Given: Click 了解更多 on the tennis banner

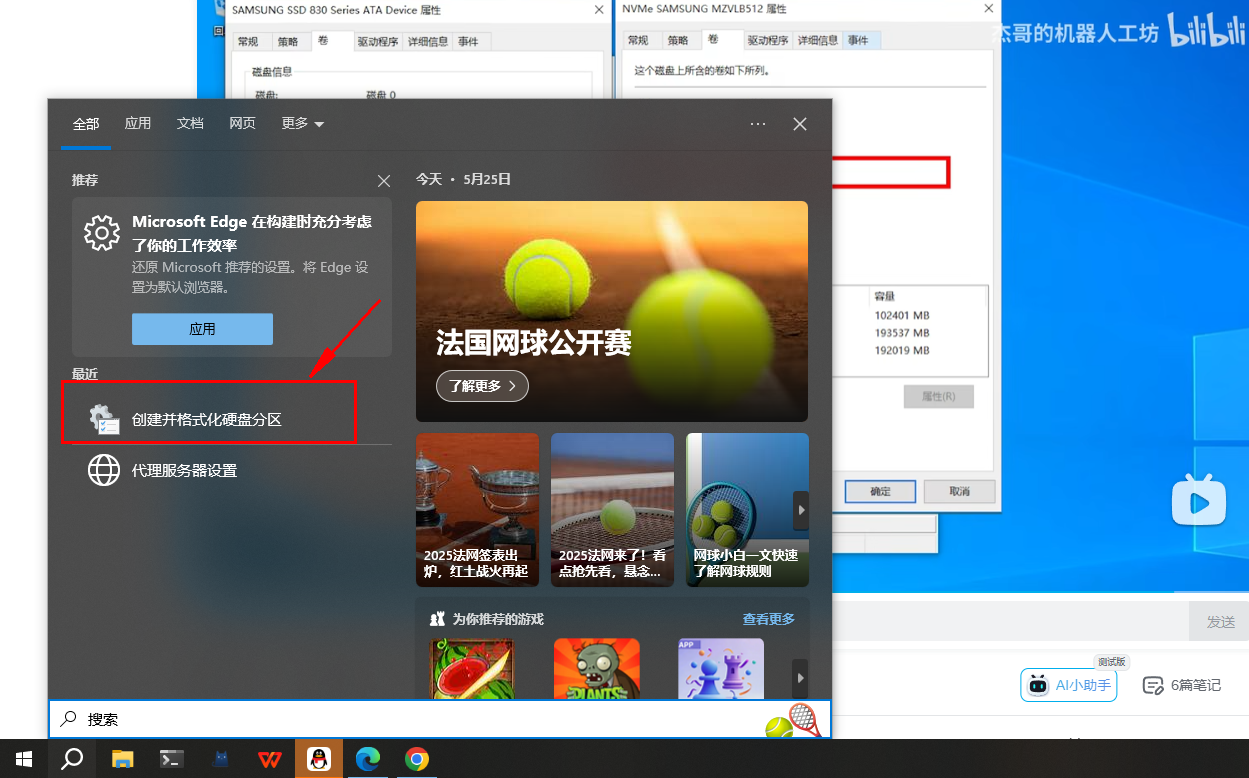Looking at the screenshot, I should [x=482, y=385].
